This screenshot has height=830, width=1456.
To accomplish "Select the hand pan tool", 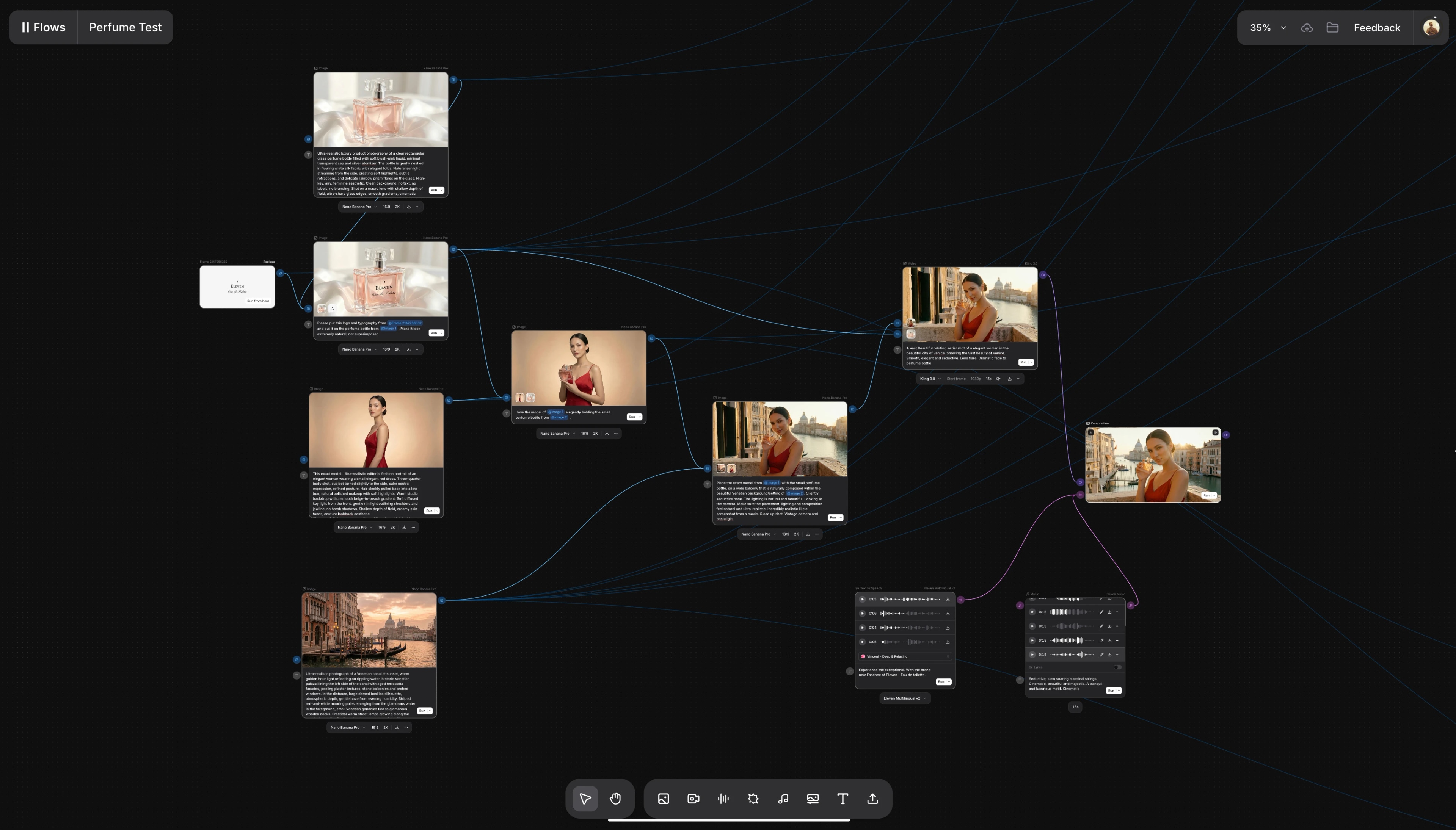I will (x=615, y=799).
